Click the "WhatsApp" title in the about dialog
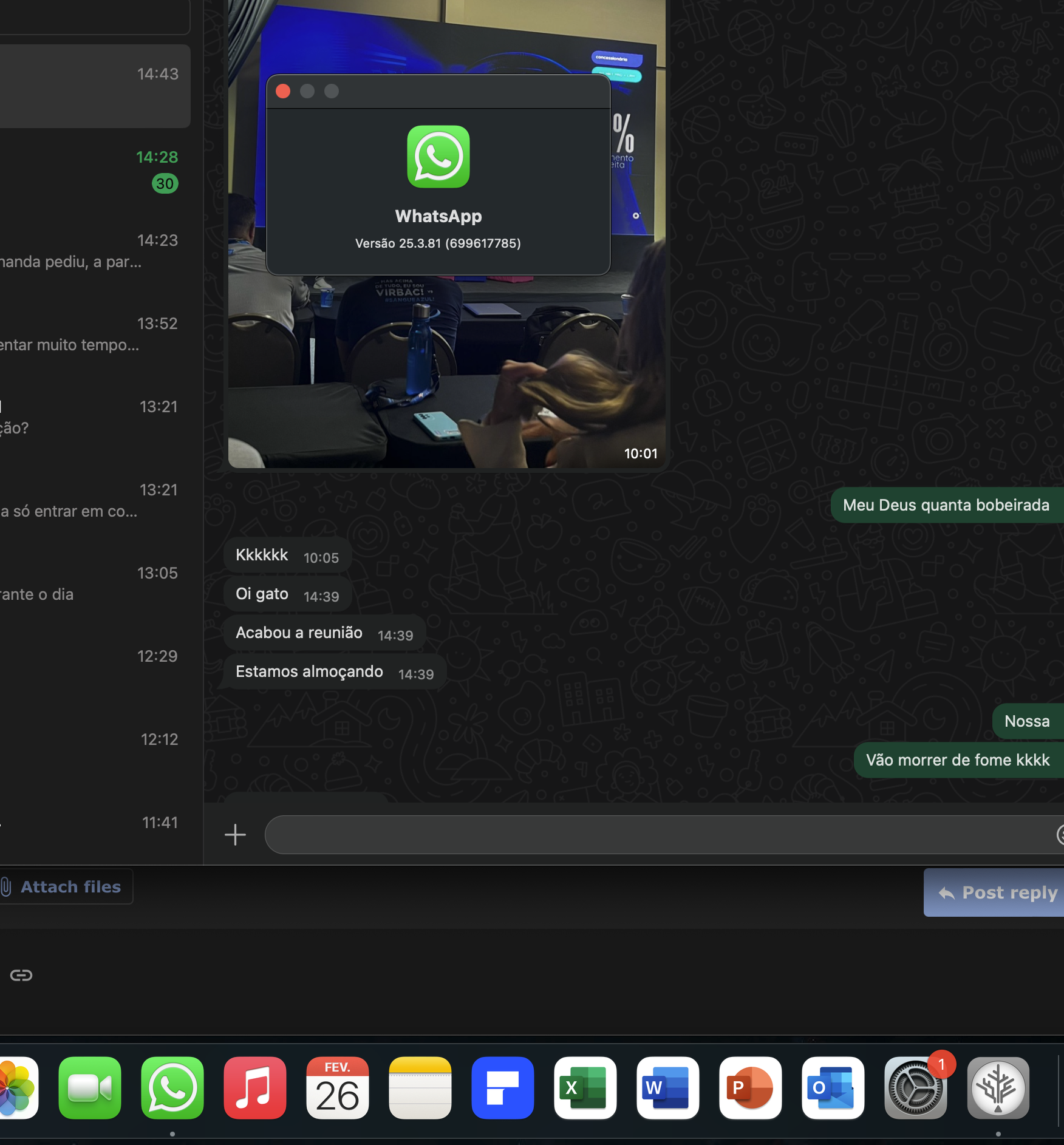Image resolution: width=1064 pixels, height=1145 pixels. pos(438,216)
